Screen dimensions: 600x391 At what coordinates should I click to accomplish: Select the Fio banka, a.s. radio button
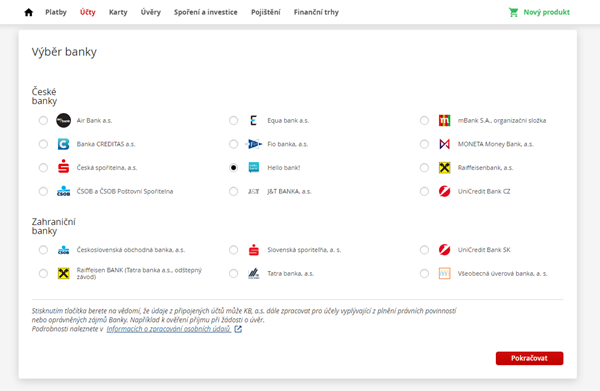(233, 144)
